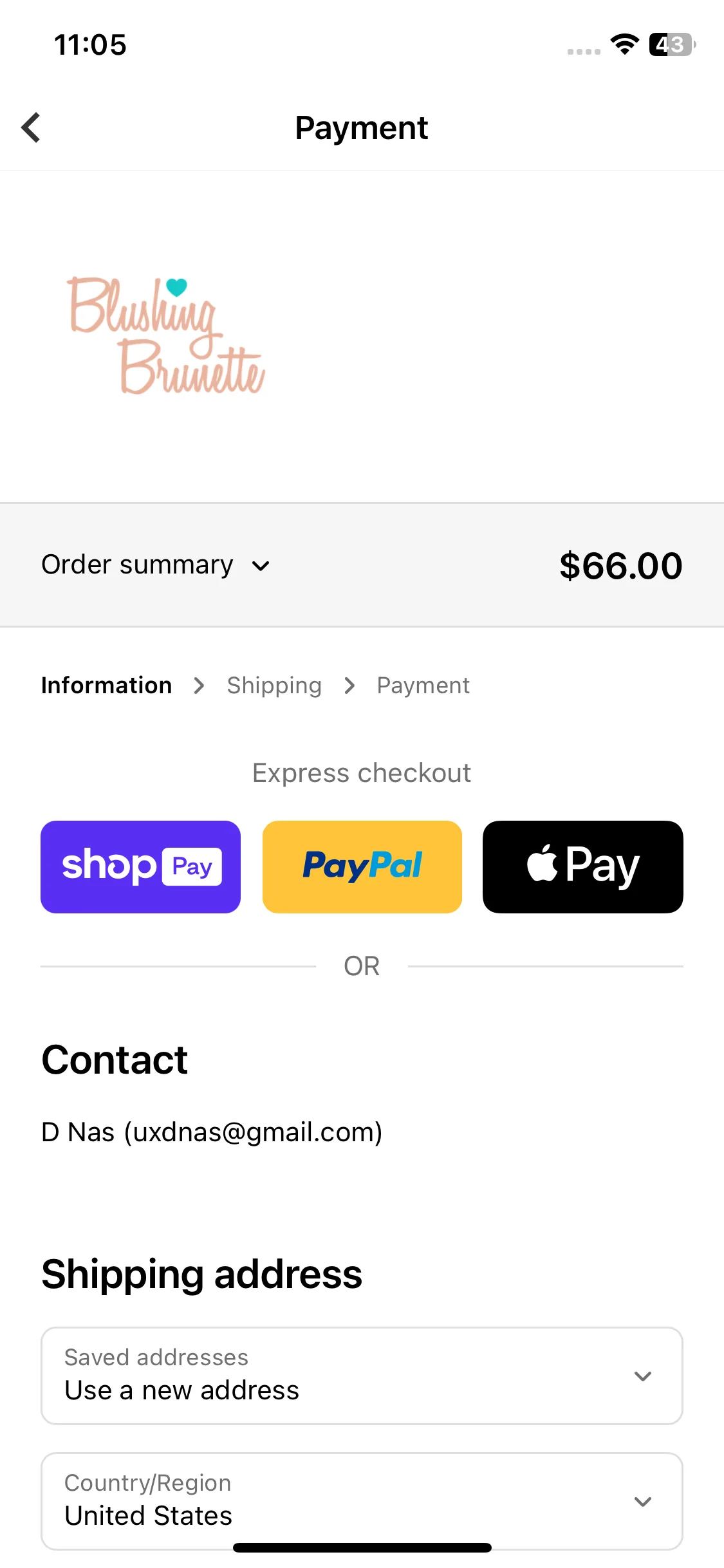
Task: Pay with the Shop Pay button
Action: coord(140,866)
